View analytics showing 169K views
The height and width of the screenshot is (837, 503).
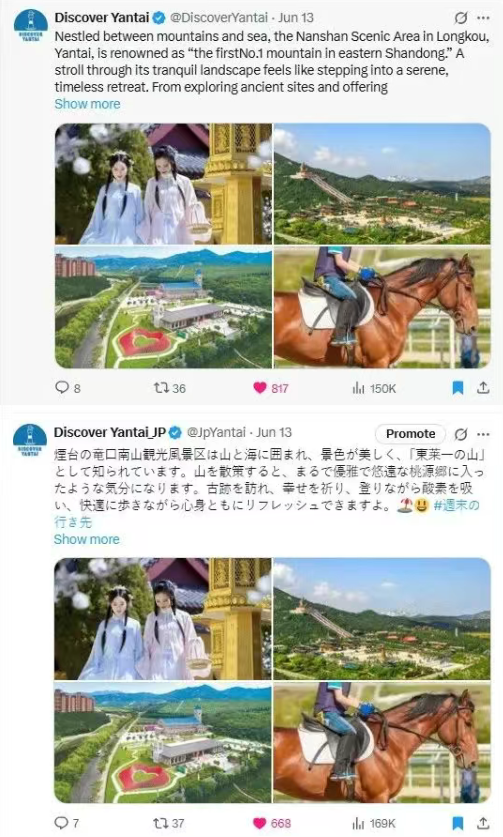pos(374,823)
